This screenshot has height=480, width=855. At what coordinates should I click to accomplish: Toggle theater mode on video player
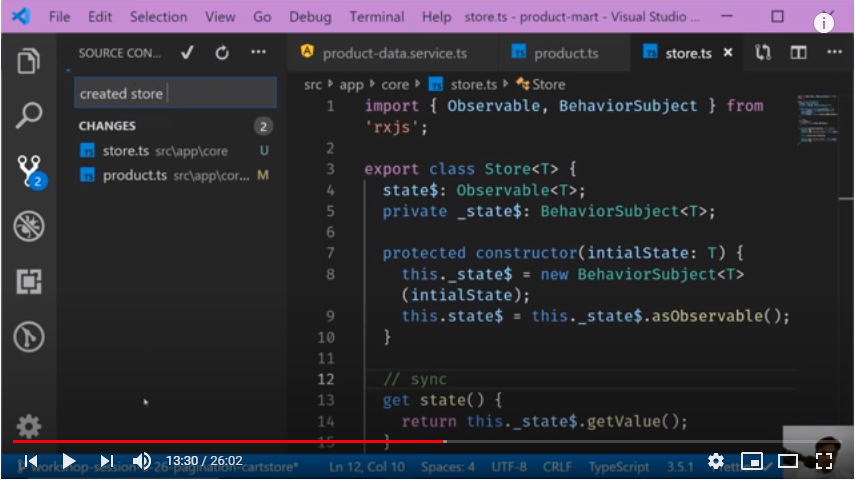(788, 461)
